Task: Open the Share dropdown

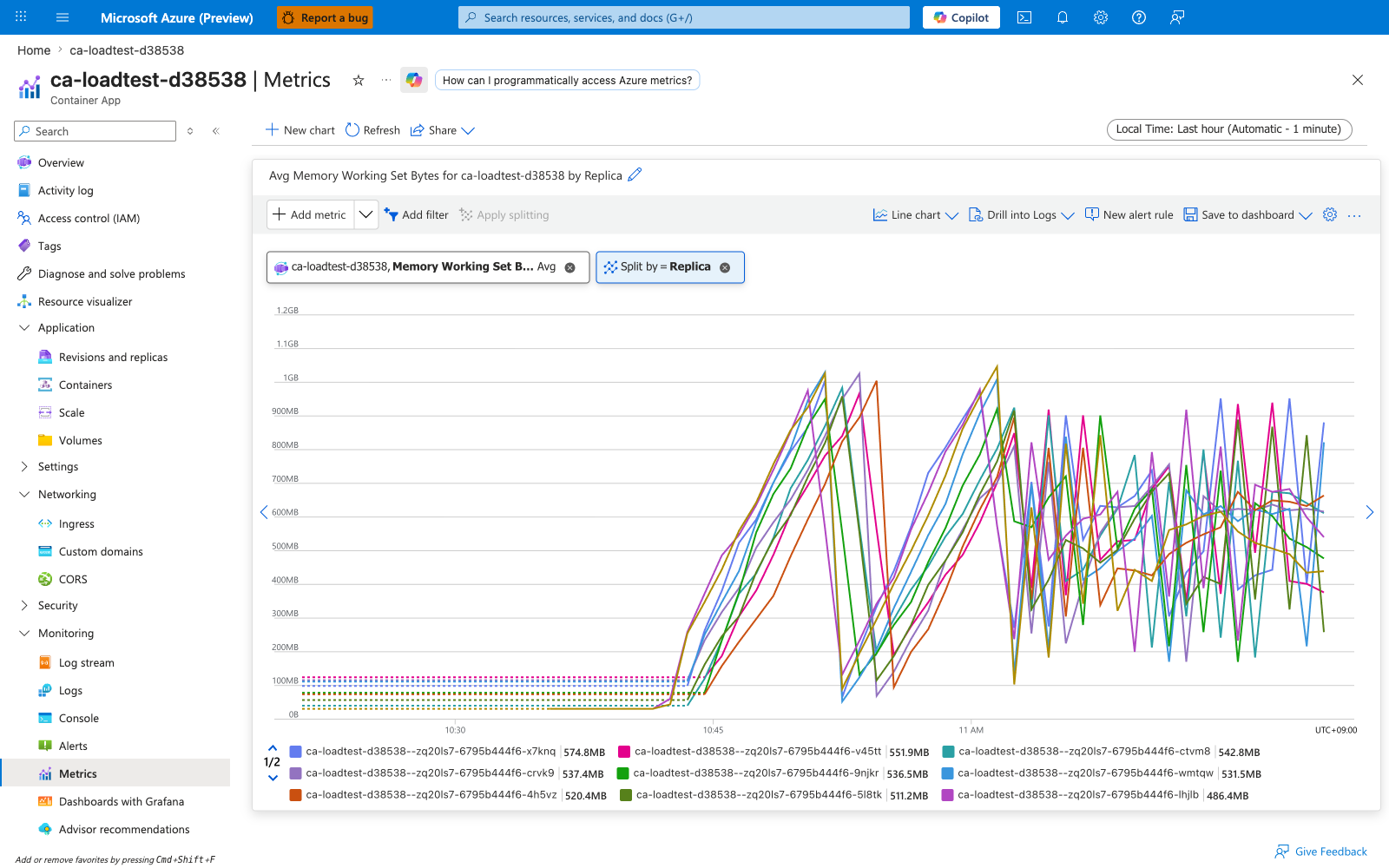Action: click(443, 130)
